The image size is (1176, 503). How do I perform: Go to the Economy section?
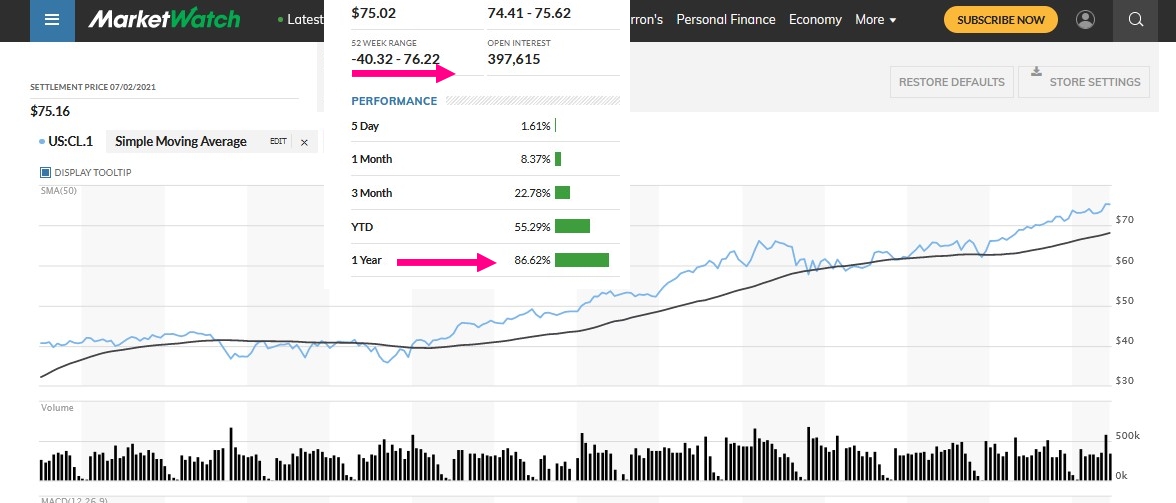[x=815, y=20]
